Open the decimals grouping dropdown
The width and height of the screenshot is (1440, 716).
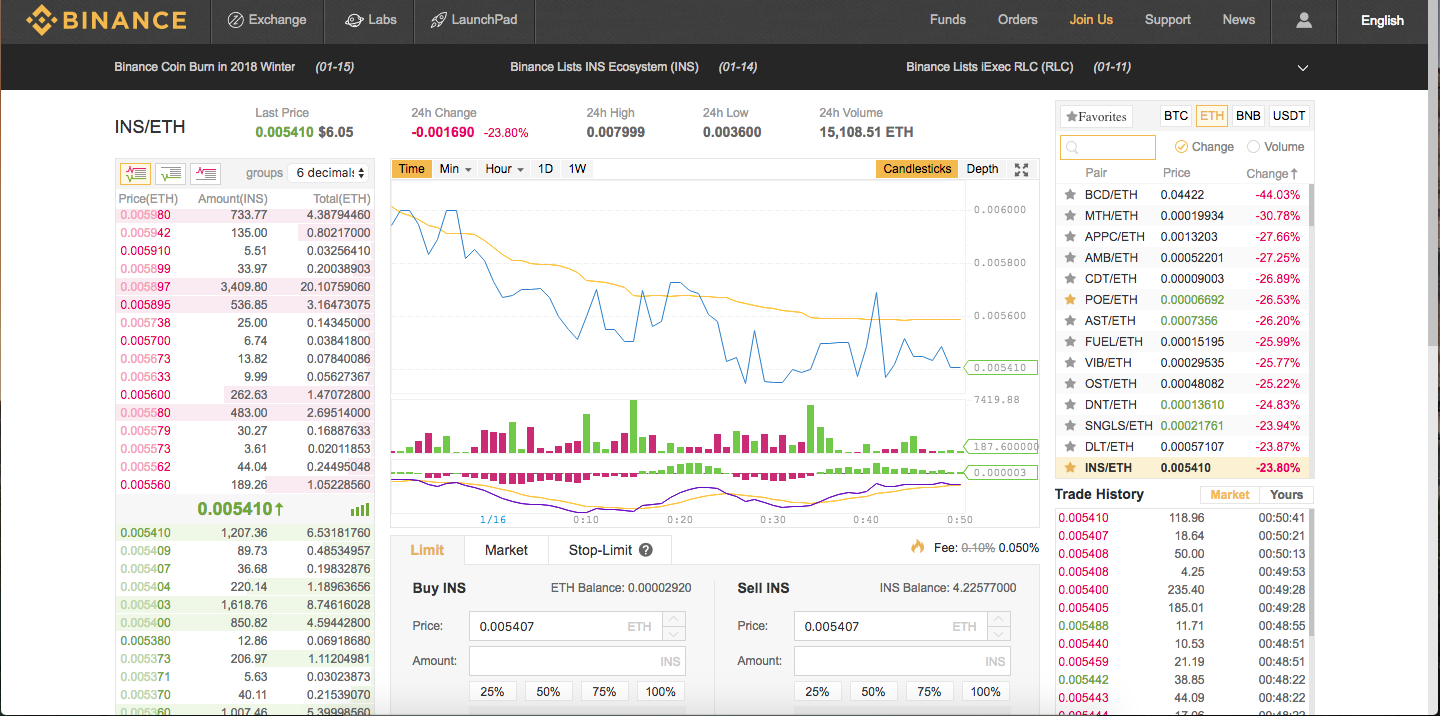[x=328, y=173]
